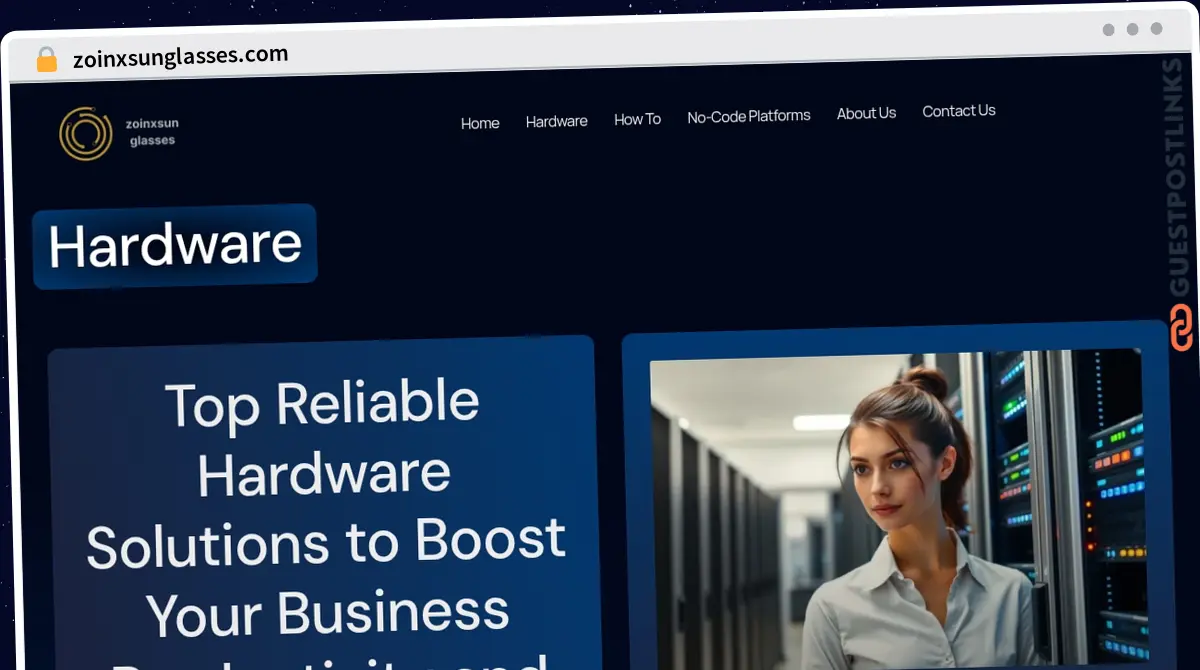The height and width of the screenshot is (670, 1200).
Task: Go to the How To menu
Action: pyautogui.click(x=637, y=119)
